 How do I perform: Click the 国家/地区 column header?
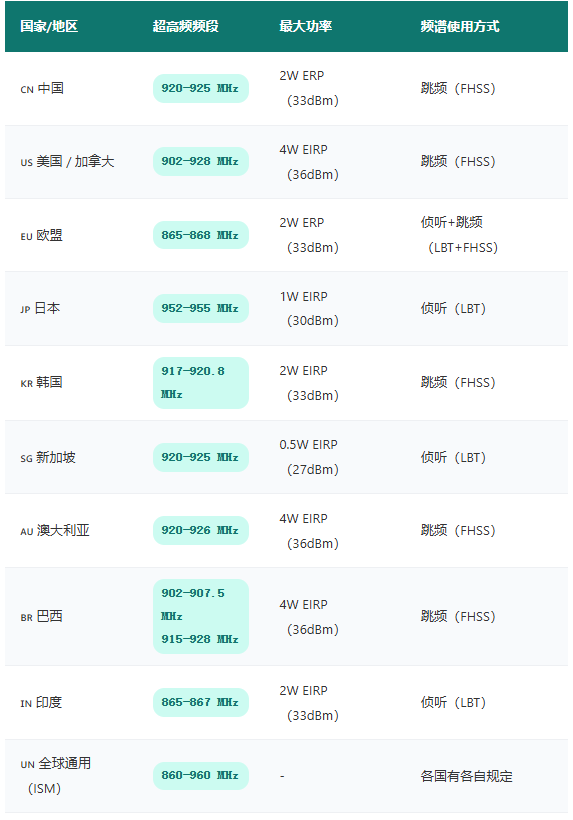[49, 26]
